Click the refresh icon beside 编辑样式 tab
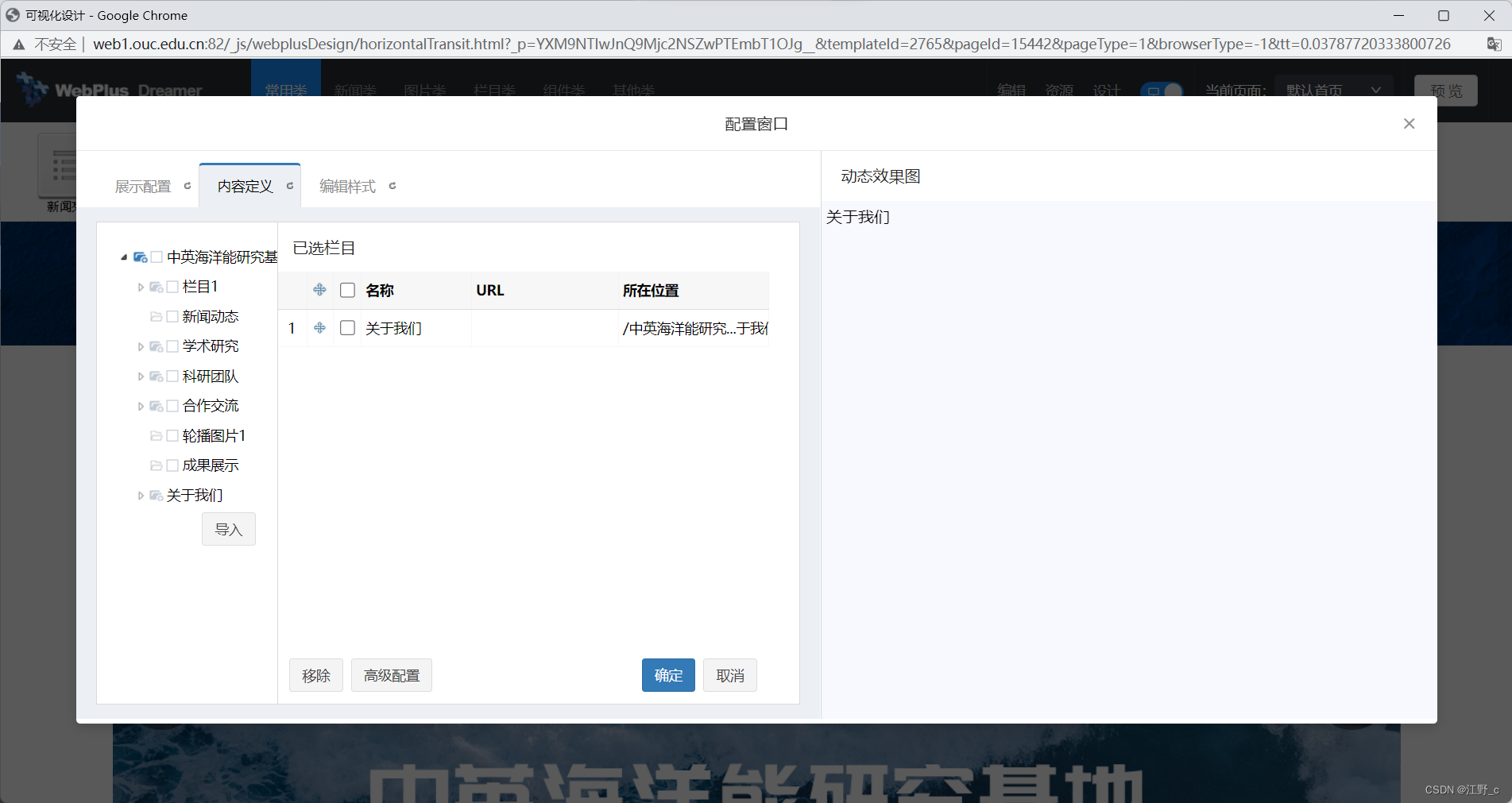The image size is (1512, 803). 393,185
